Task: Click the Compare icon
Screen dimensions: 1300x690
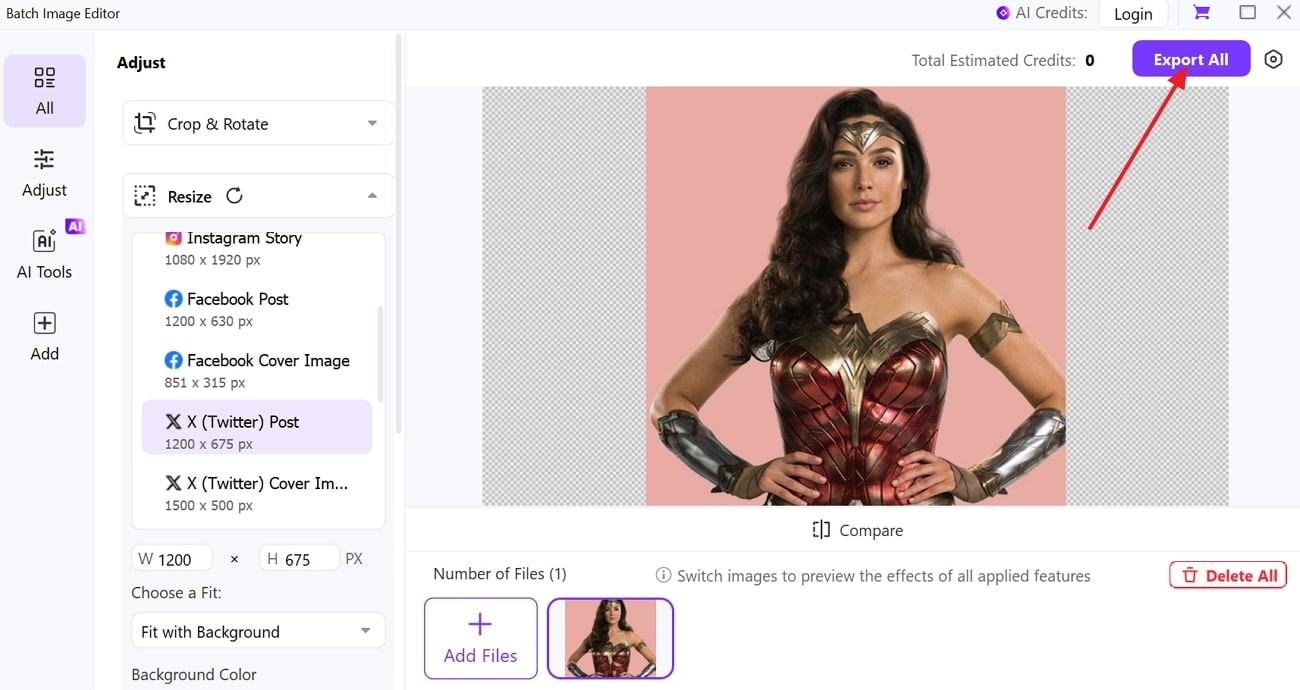Action: tap(821, 530)
